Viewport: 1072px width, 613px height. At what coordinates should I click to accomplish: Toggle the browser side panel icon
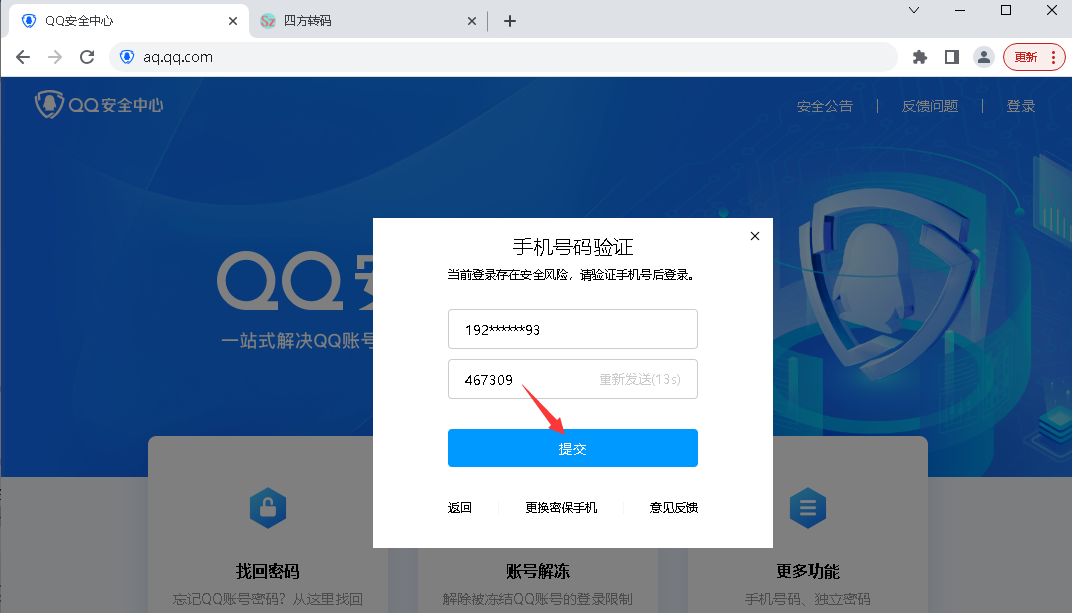point(951,57)
